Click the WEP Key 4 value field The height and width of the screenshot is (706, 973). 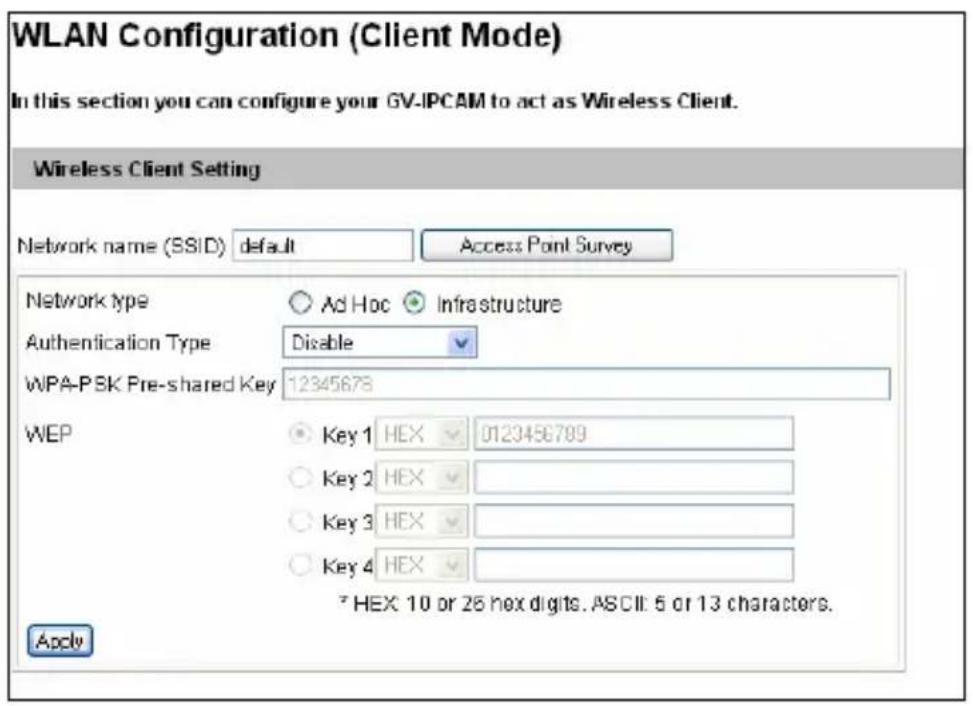(x=634, y=565)
